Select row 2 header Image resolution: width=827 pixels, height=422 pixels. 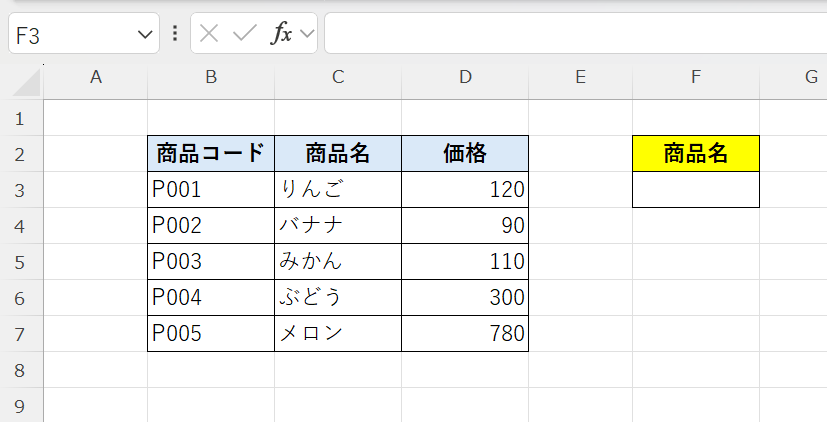(x=21, y=153)
